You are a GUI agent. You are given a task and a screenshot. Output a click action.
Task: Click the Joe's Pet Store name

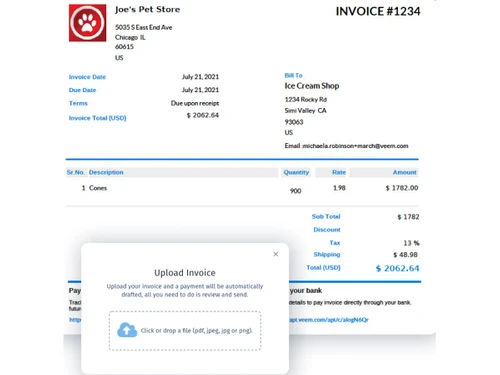tap(147, 9)
